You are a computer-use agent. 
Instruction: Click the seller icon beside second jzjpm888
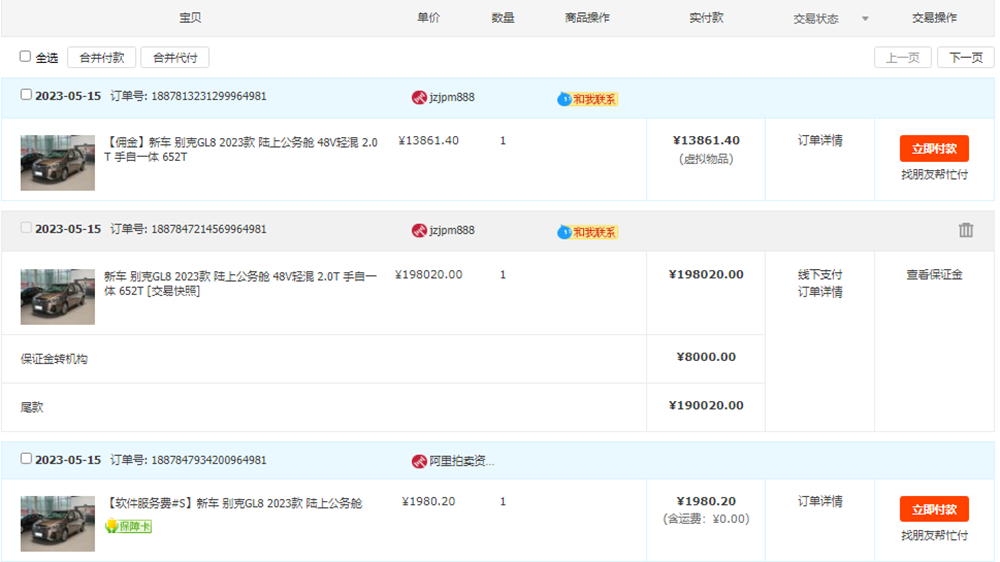419,231
